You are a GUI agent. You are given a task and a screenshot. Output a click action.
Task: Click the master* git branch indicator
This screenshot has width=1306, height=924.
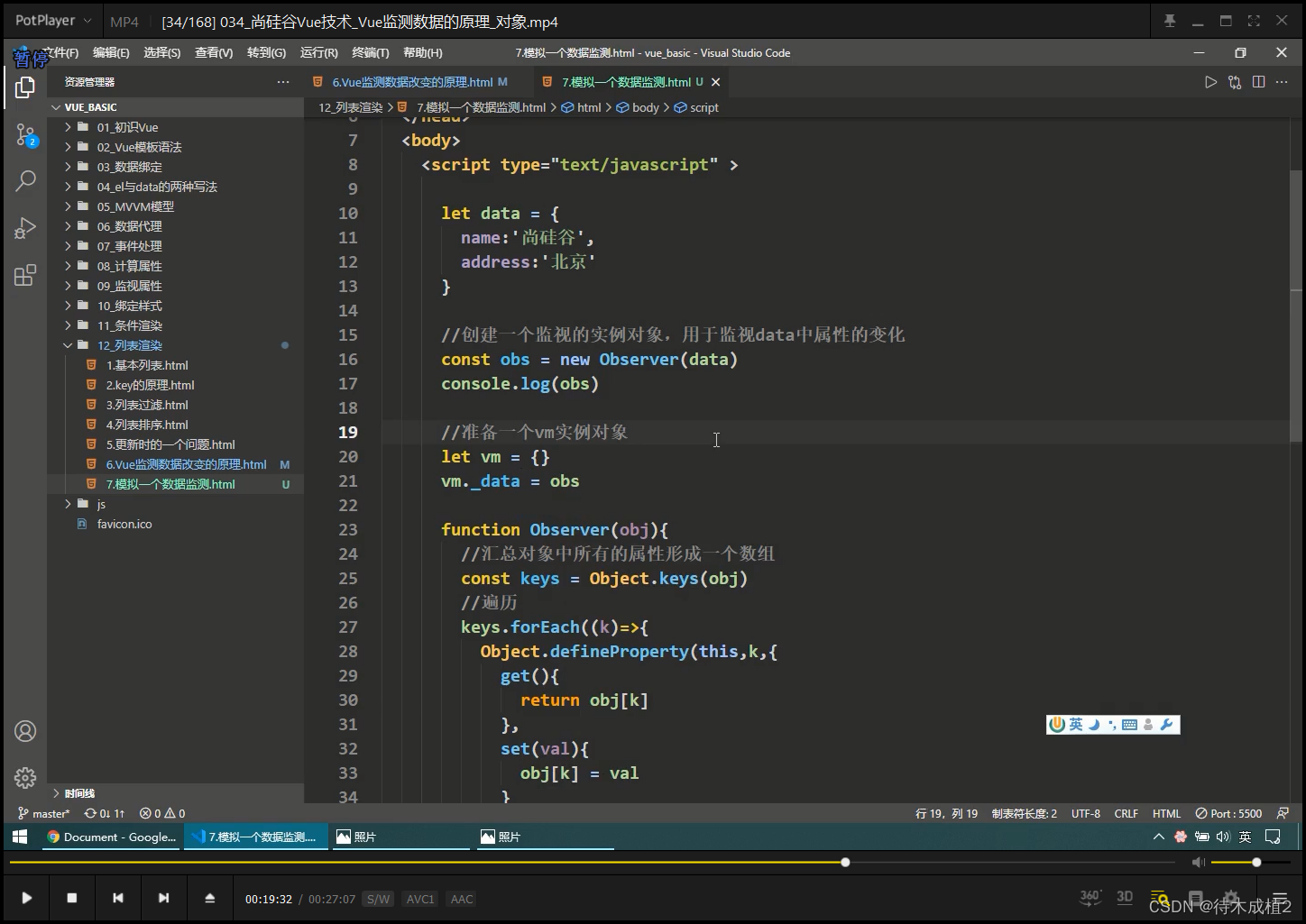[x=44, y=813]
